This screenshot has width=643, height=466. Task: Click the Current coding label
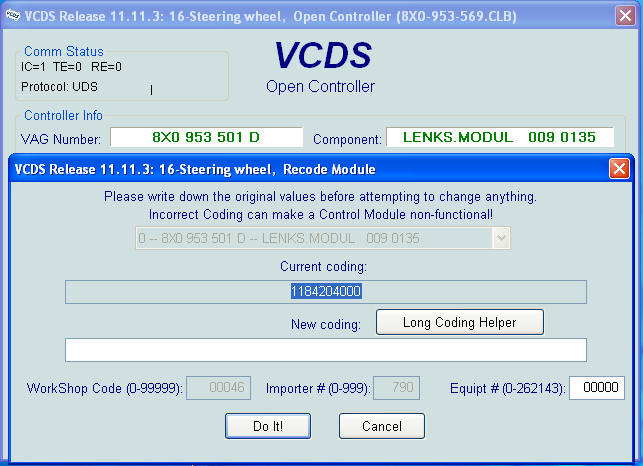pos(324,267)
